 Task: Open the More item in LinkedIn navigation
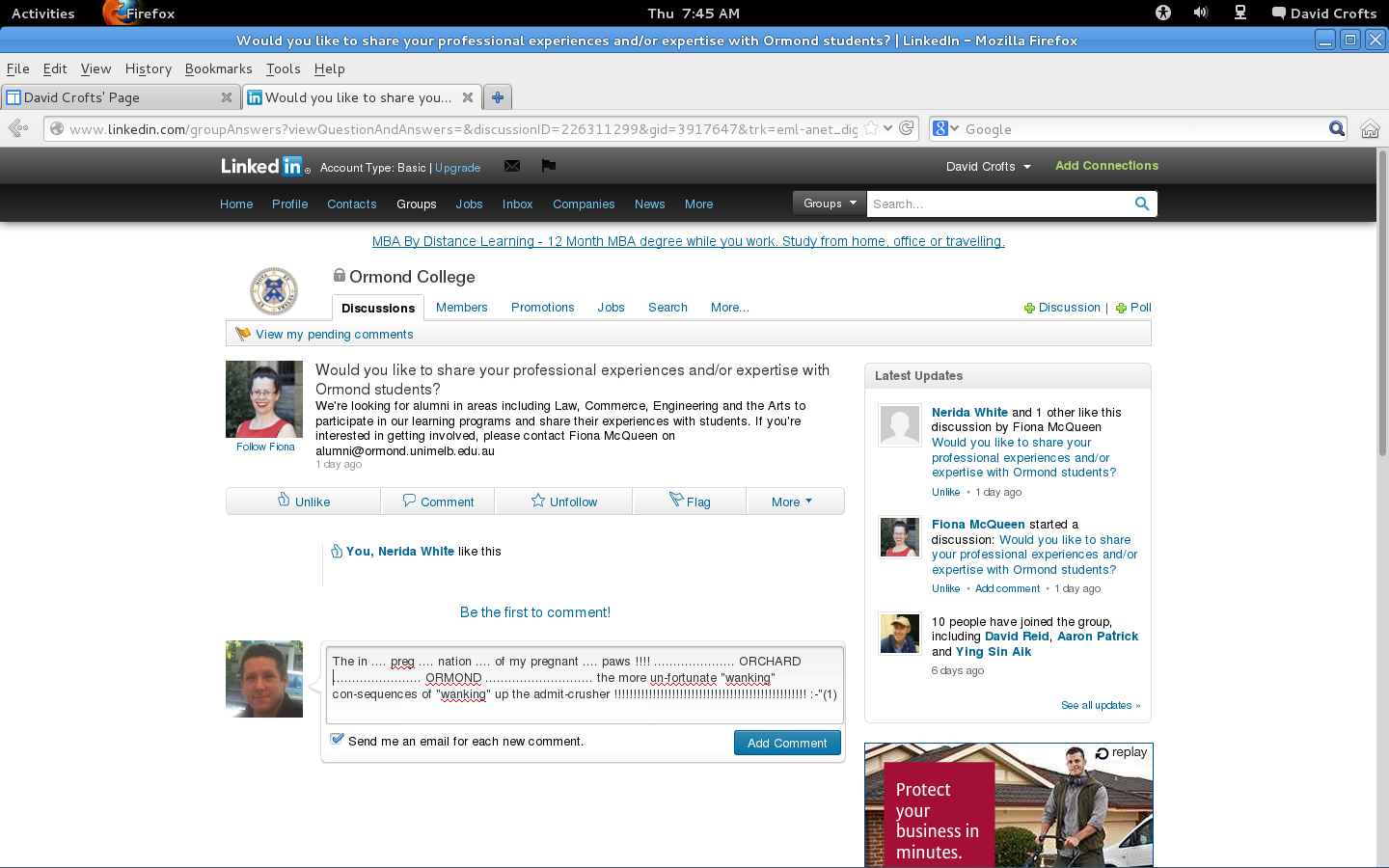699,204
